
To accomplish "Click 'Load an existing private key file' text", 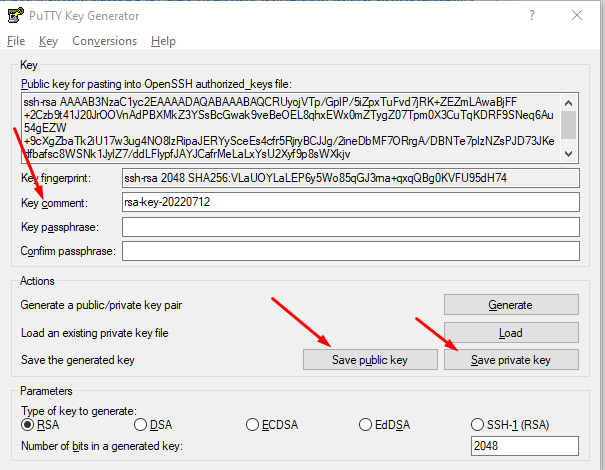I will pos(95,333).
